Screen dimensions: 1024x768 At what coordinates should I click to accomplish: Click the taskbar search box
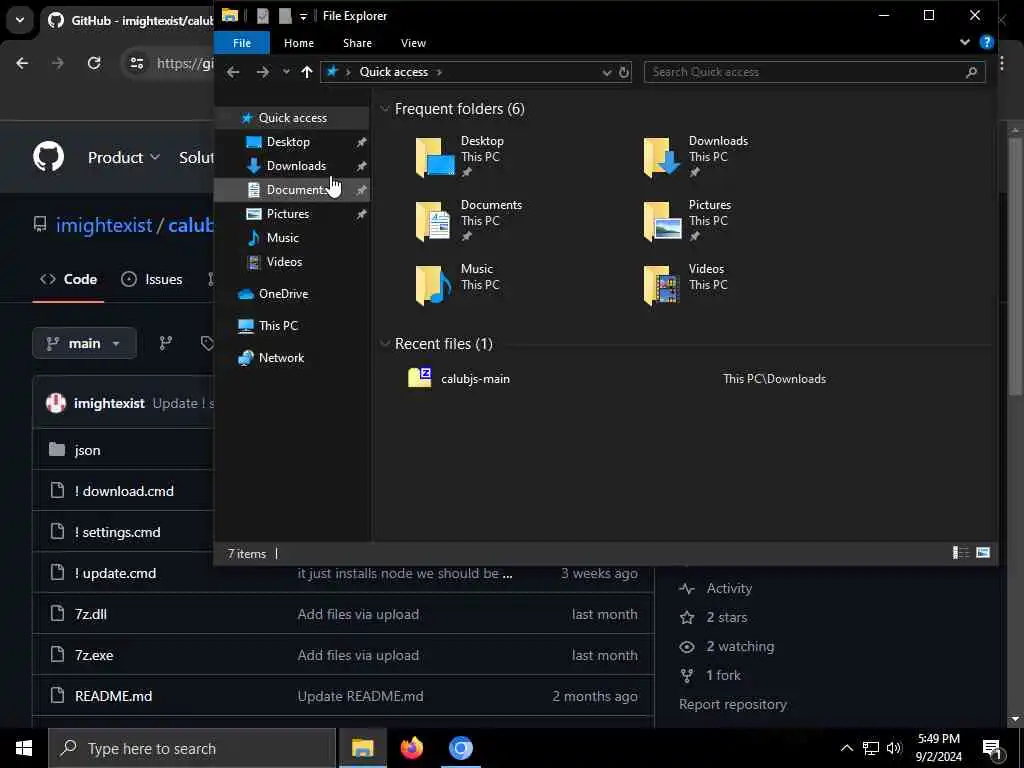192,748
